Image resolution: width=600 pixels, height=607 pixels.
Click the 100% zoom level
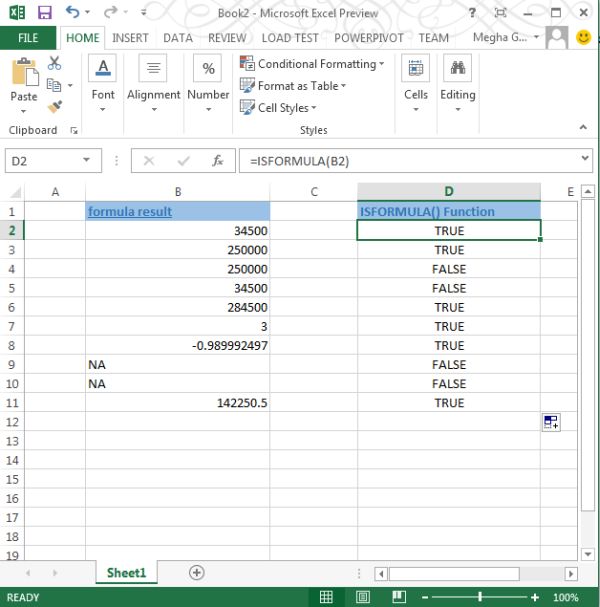point(566,597)
